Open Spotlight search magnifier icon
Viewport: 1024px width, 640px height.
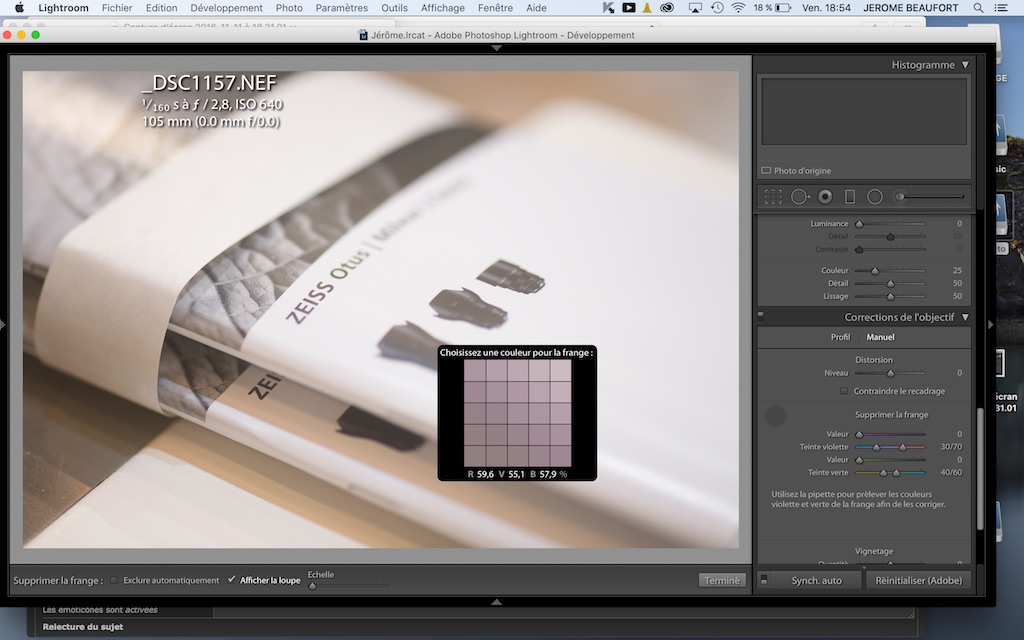(x=977, y=8)
